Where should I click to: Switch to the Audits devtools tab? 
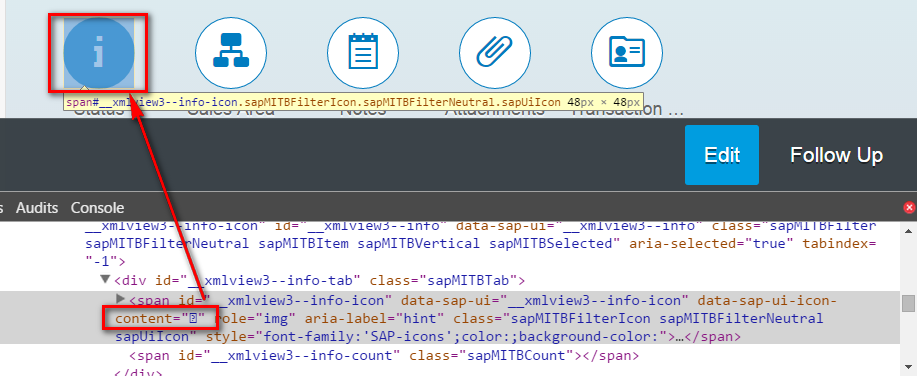37,208
